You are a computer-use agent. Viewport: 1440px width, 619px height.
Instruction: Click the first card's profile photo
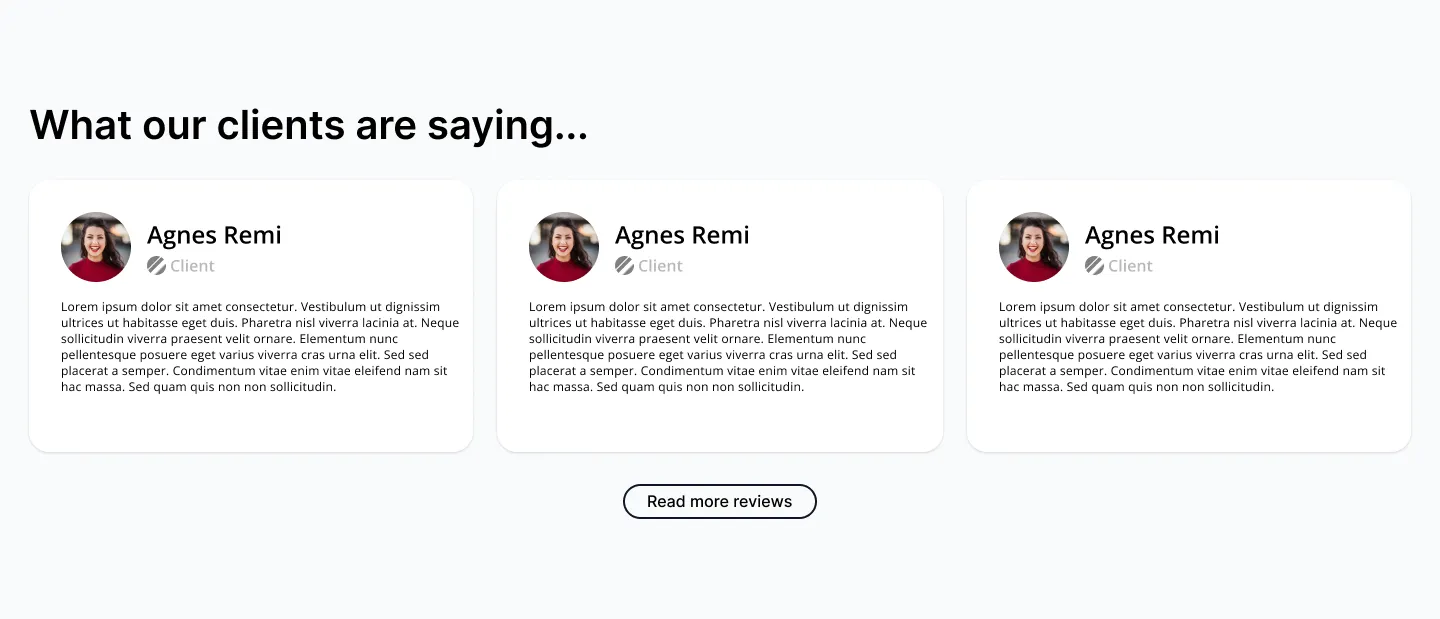click(96, 247)
